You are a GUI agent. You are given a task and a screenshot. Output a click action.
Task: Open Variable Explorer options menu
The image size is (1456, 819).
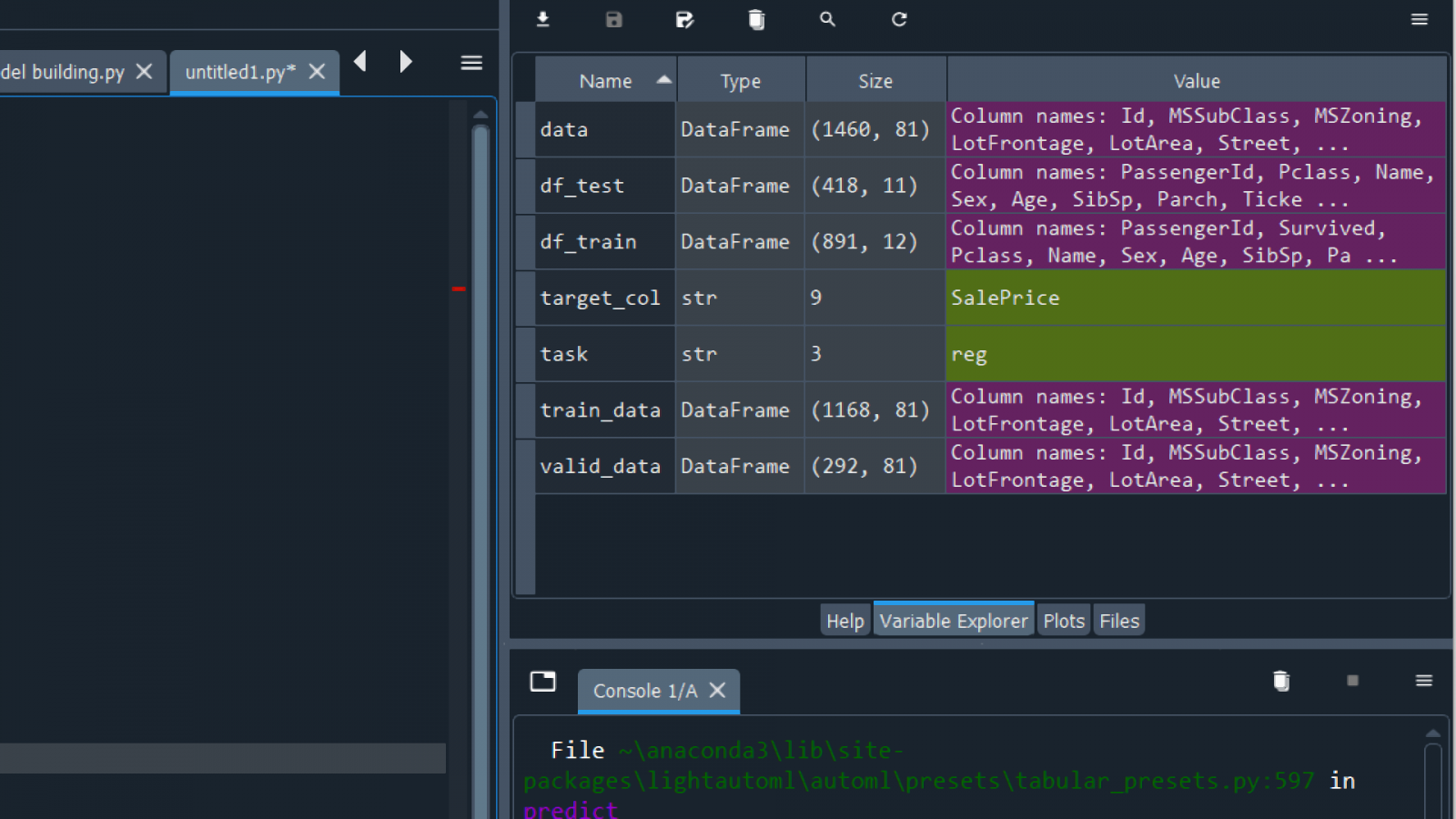pyautogui.click(x=1419, y=19)
